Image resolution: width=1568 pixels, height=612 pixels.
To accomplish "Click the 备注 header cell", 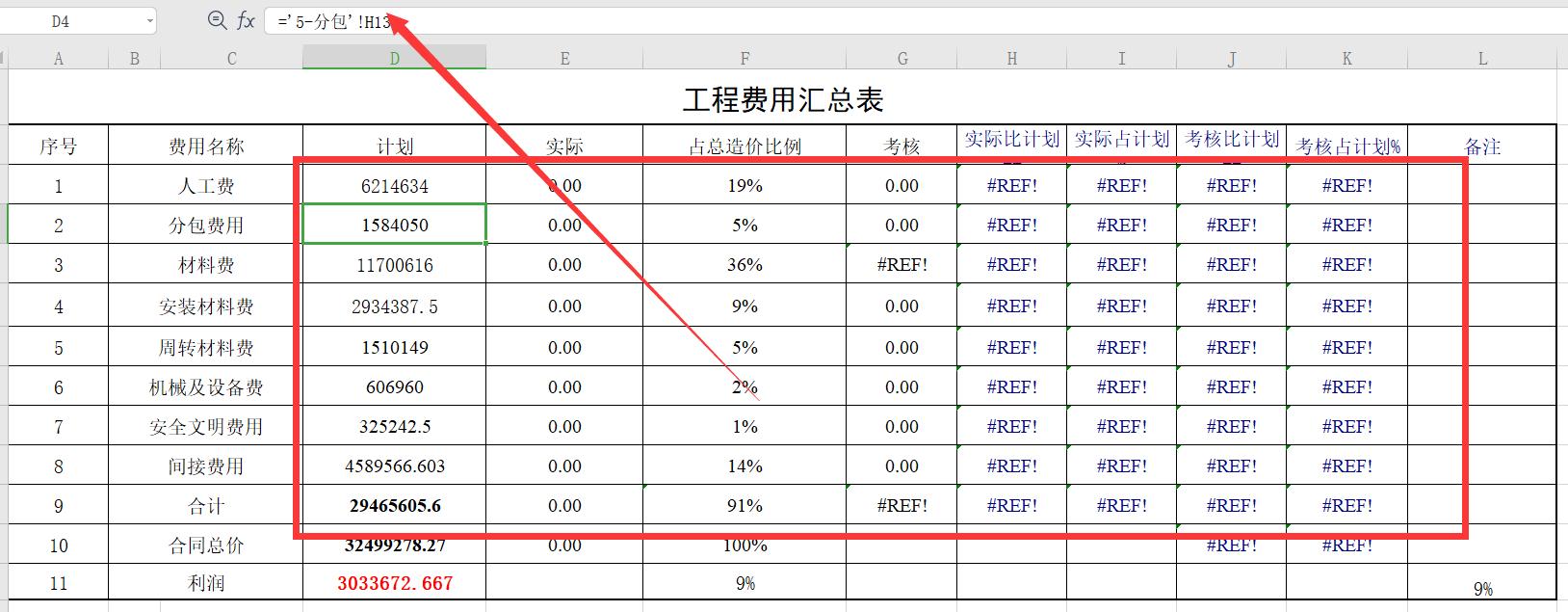I will point(1483,146).
